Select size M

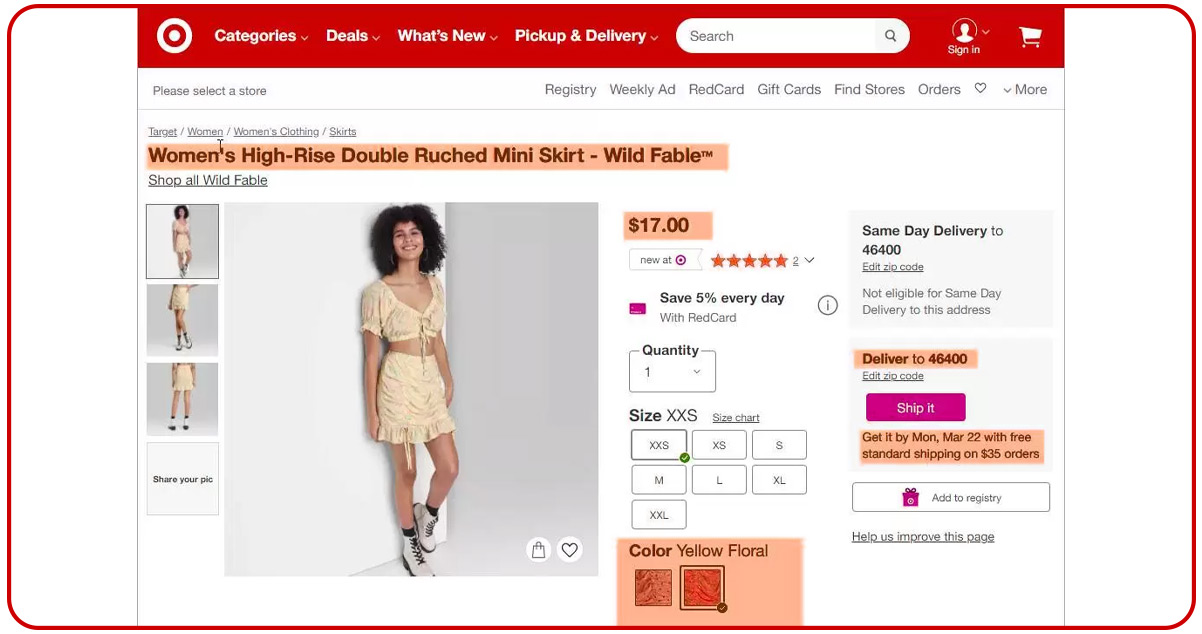click(x=659, y=480)
